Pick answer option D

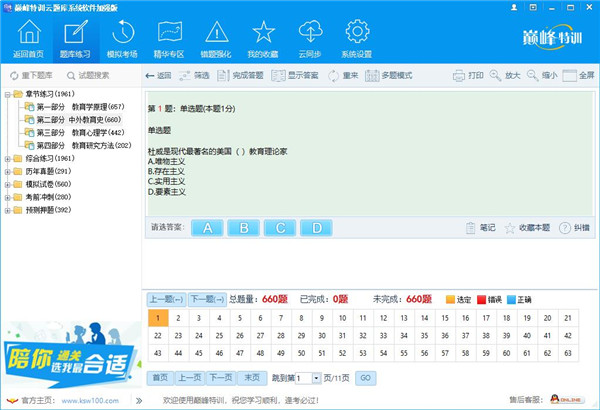[x=316, y=228]
